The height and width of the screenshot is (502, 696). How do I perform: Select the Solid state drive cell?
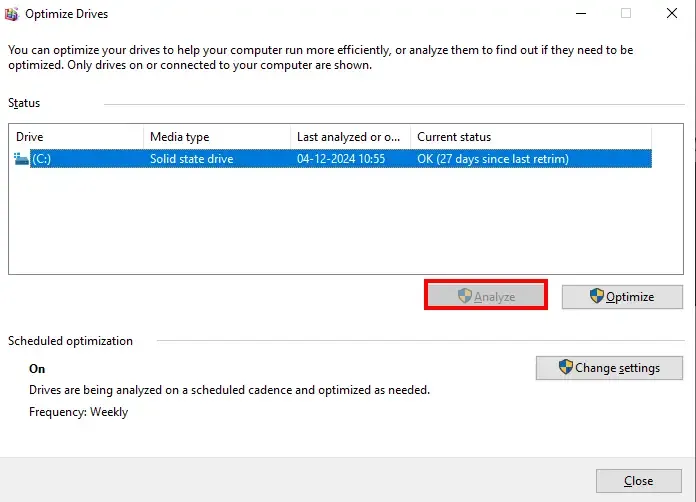(191, 159)
